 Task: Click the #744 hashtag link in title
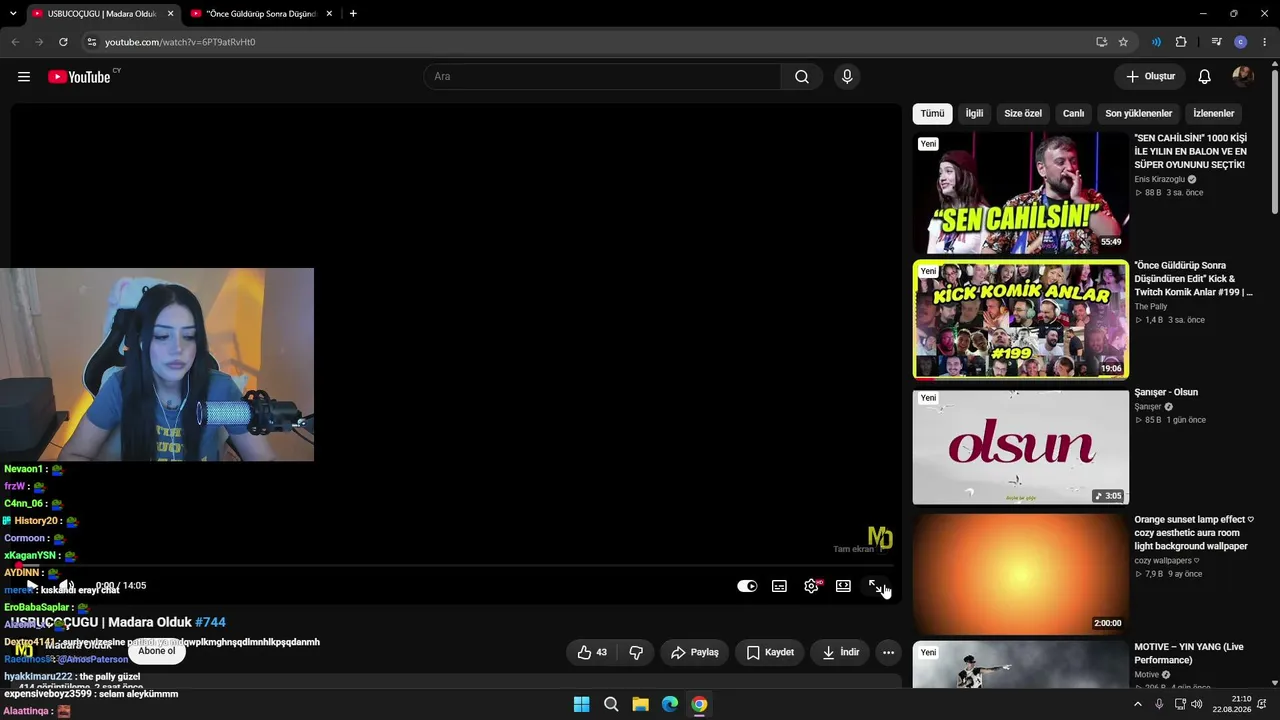[x=210, y=622]
